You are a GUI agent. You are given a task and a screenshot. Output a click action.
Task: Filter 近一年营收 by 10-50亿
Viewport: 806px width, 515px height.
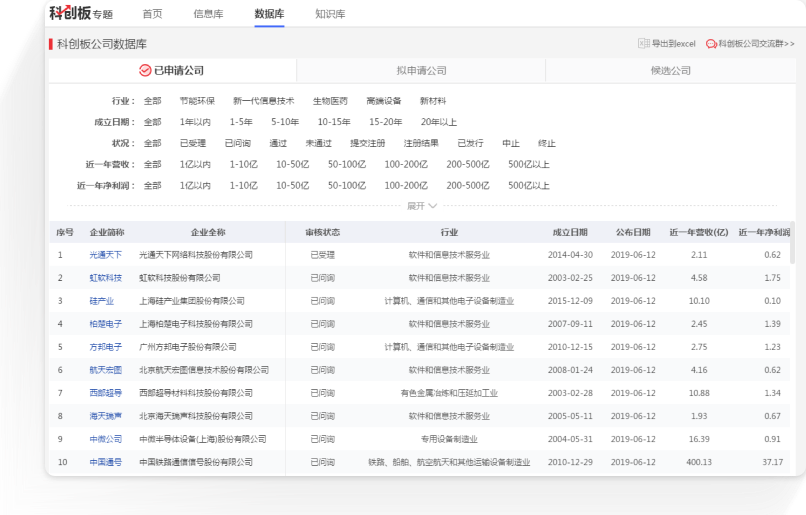click(292, 164)
